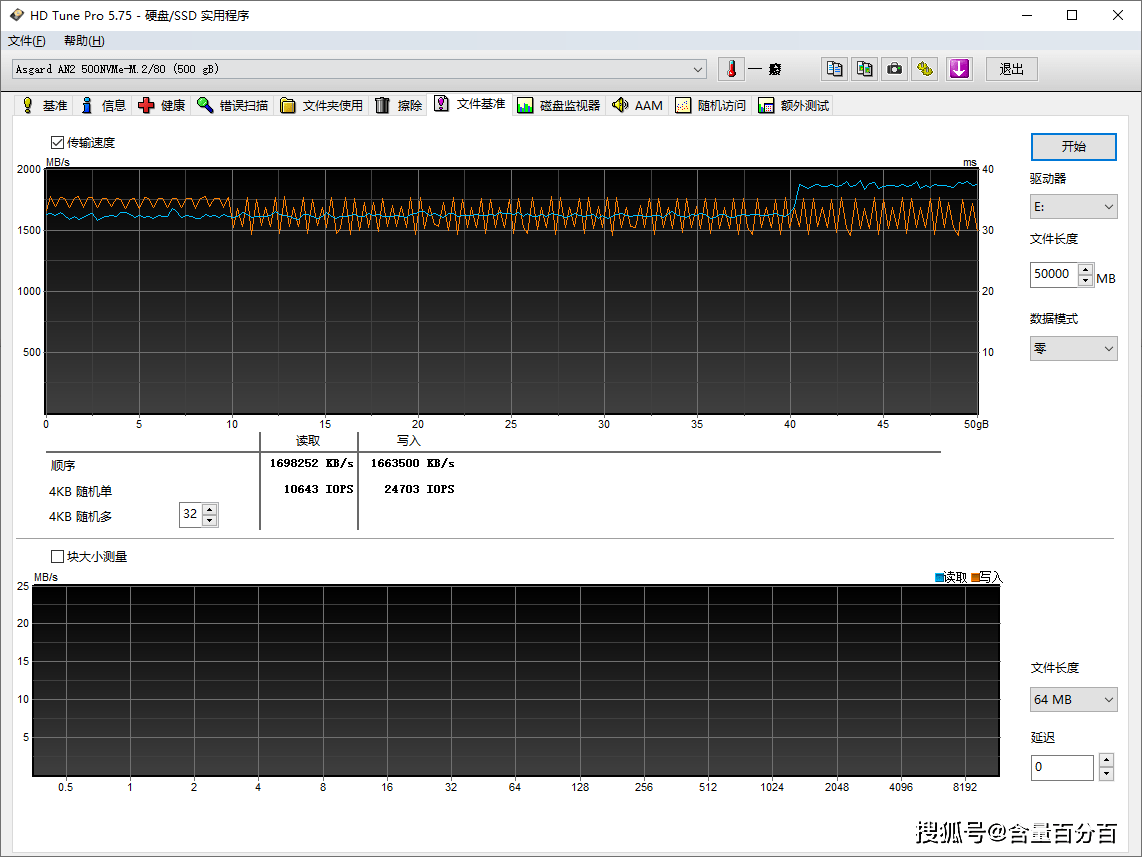Open the 健康 tab with red cross

pyautogui.click(x=162, y=105)
